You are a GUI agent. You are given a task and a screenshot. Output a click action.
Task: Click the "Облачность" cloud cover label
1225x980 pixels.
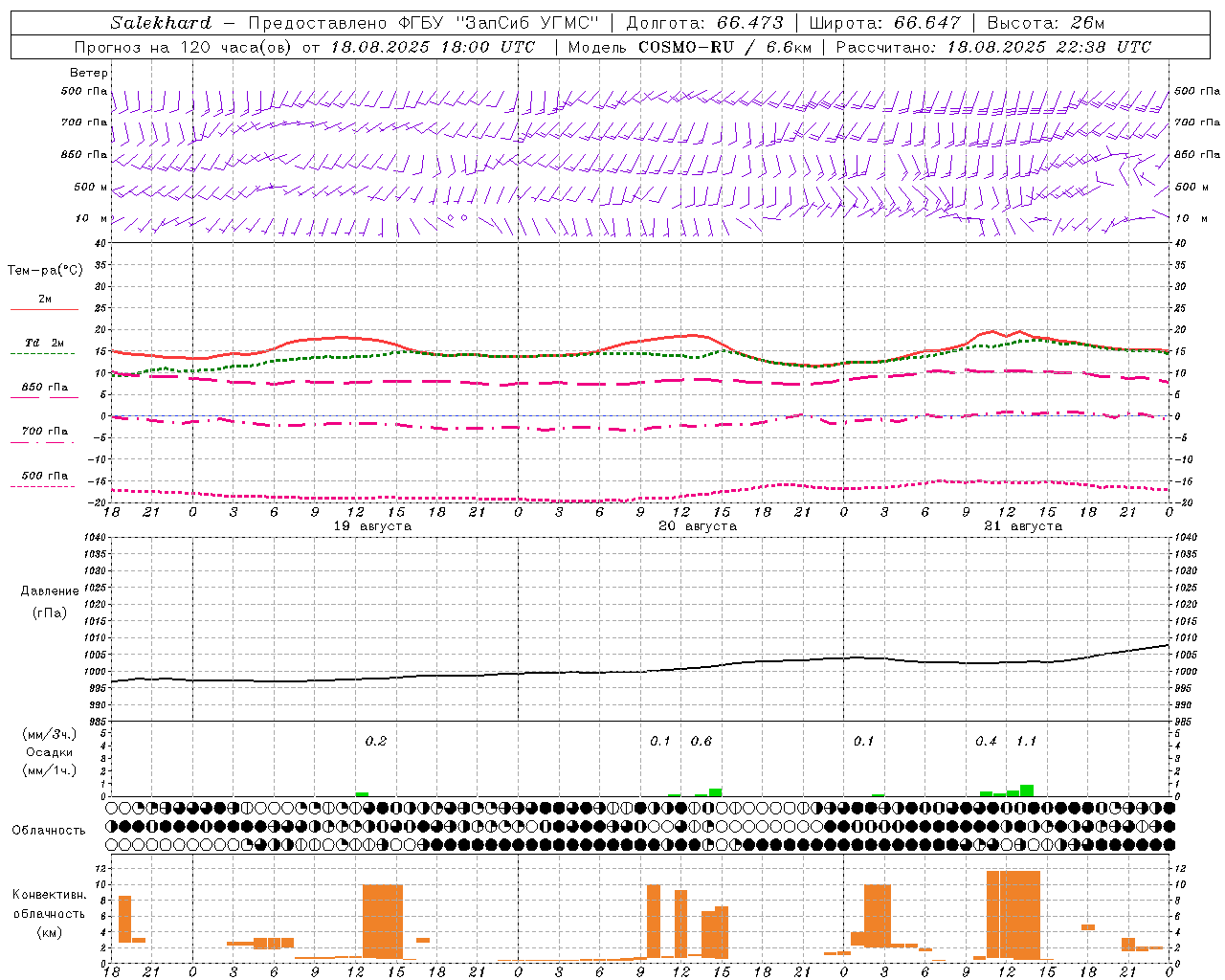pyautogui.click(x=49, y=830)
